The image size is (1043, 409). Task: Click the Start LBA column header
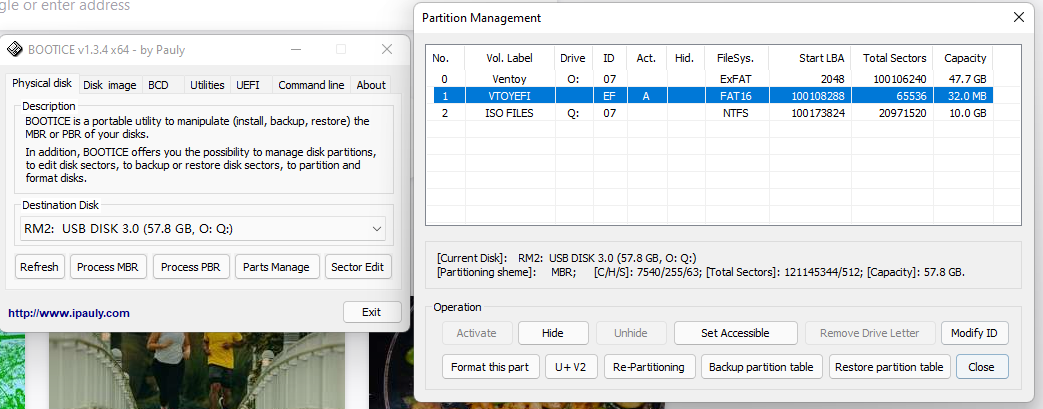[x=811, y=59]
